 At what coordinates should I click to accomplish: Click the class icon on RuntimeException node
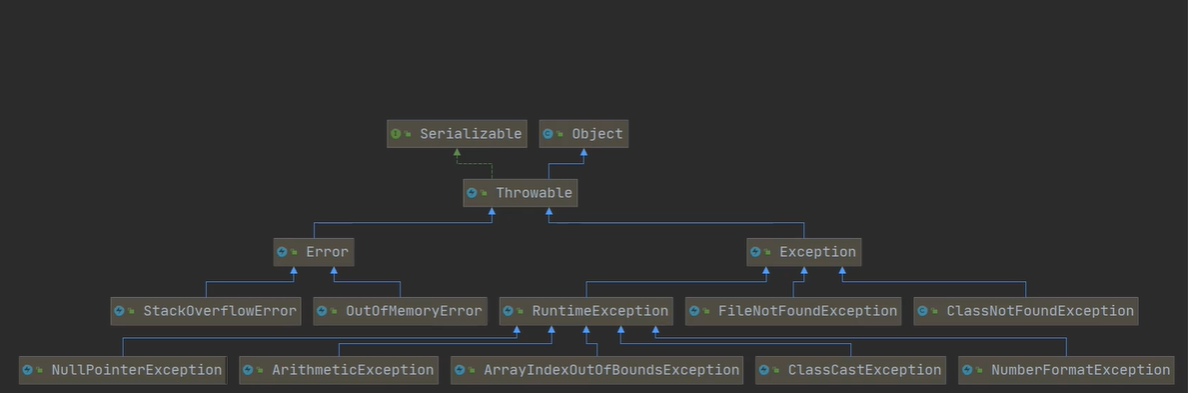point(508,311)
